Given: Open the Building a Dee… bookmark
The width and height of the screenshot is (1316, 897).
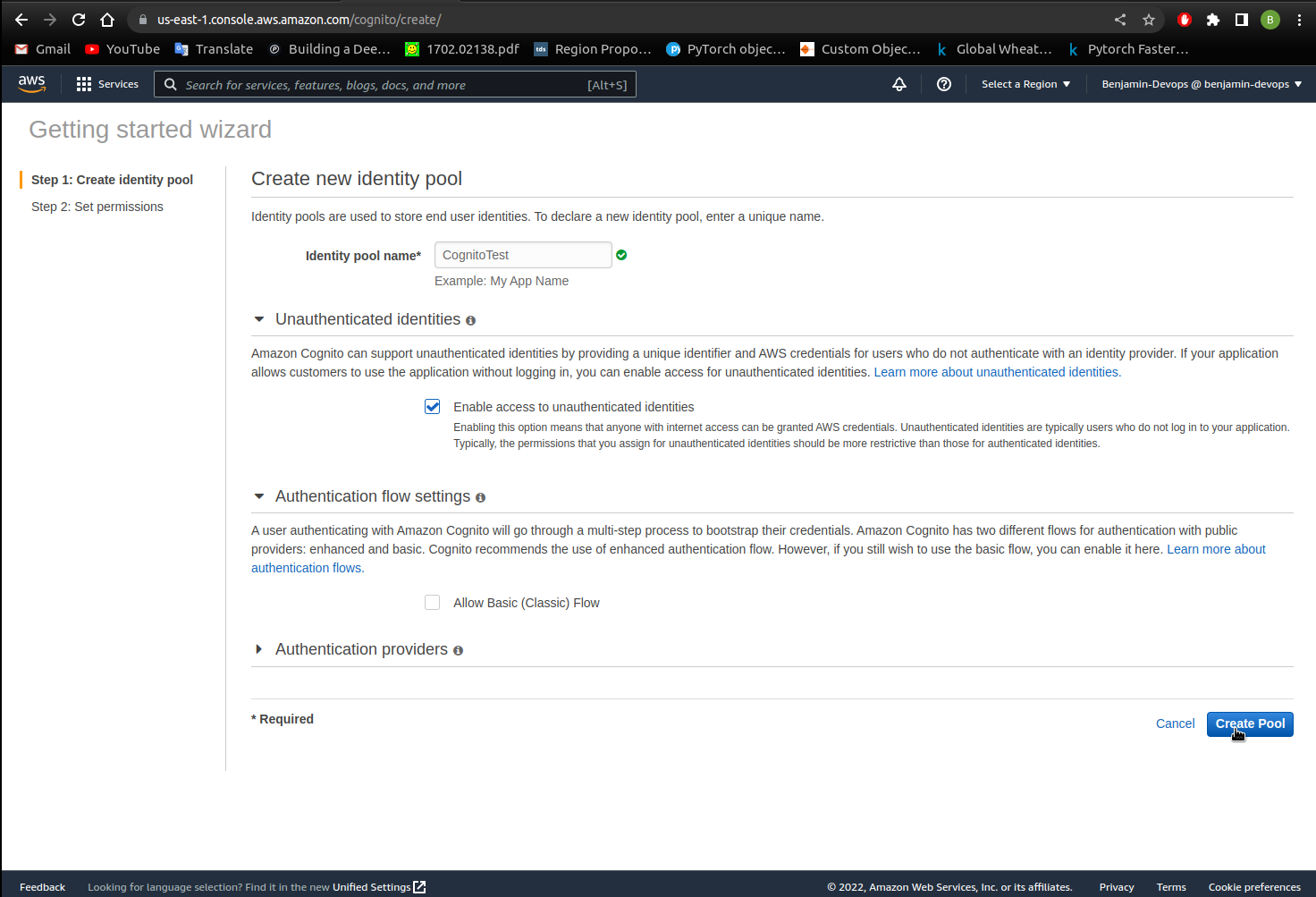Looking at the screenshot, I should coord(329,49).
